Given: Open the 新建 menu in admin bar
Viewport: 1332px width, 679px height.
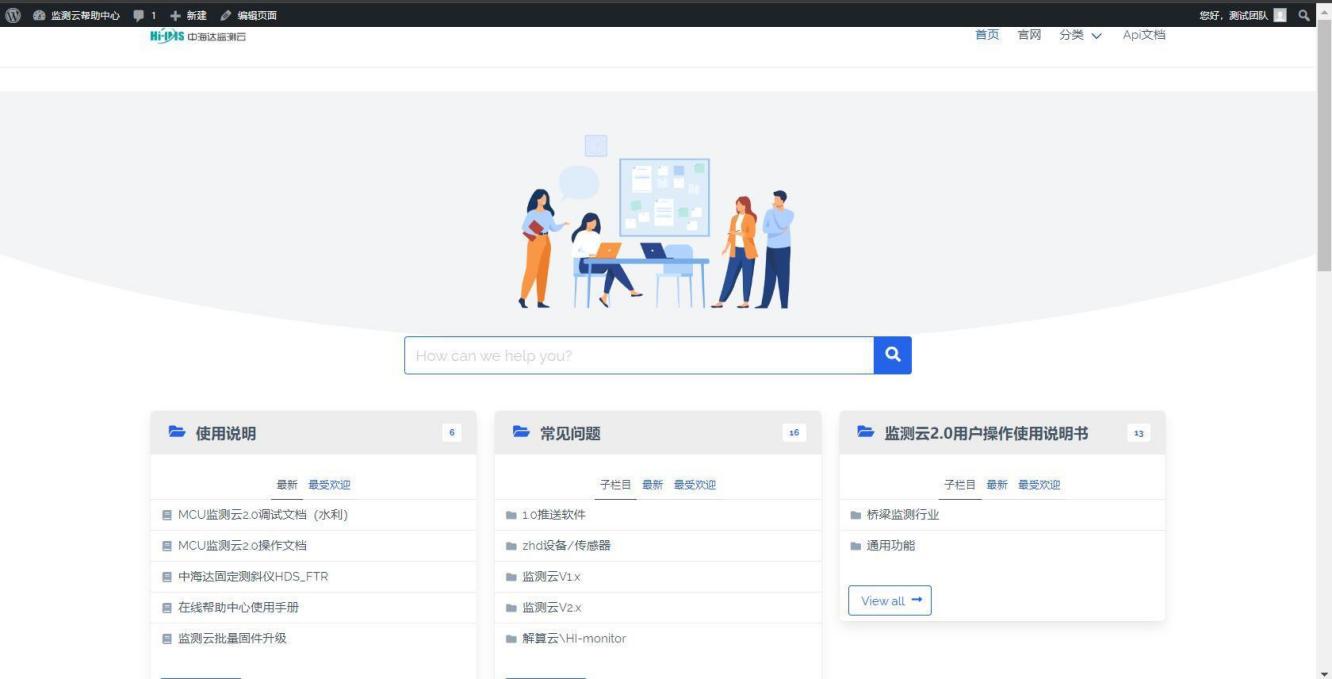Looking at the screenshot, I should coord(188,15).
